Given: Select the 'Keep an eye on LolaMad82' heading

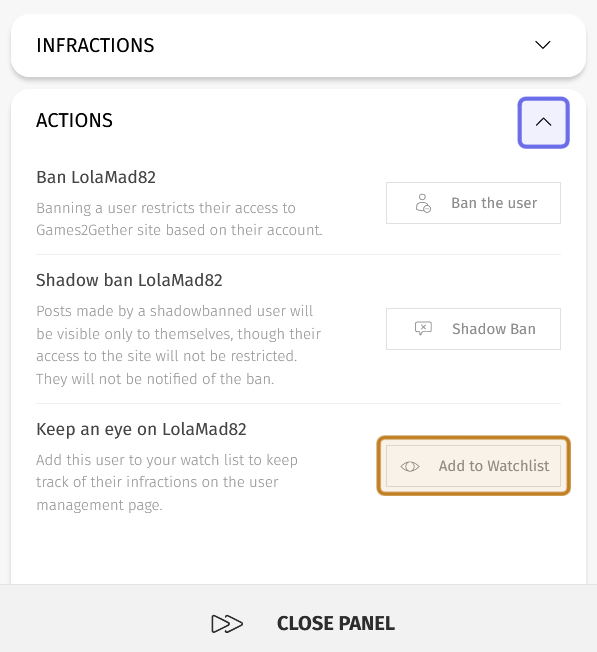Looking at the screenshot, I should (141, 429).
